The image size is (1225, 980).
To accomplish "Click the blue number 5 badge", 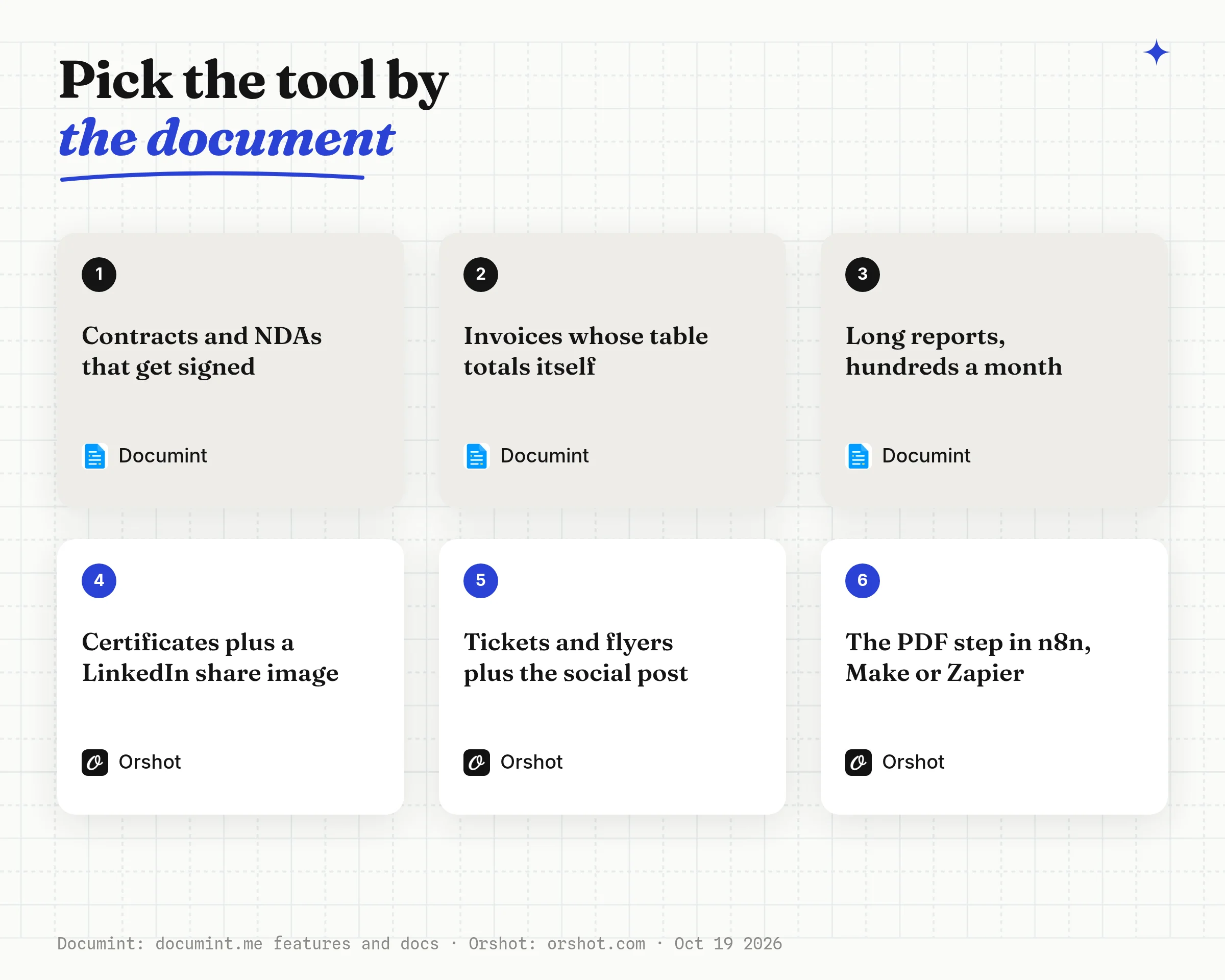I will (x=481, y=581).
